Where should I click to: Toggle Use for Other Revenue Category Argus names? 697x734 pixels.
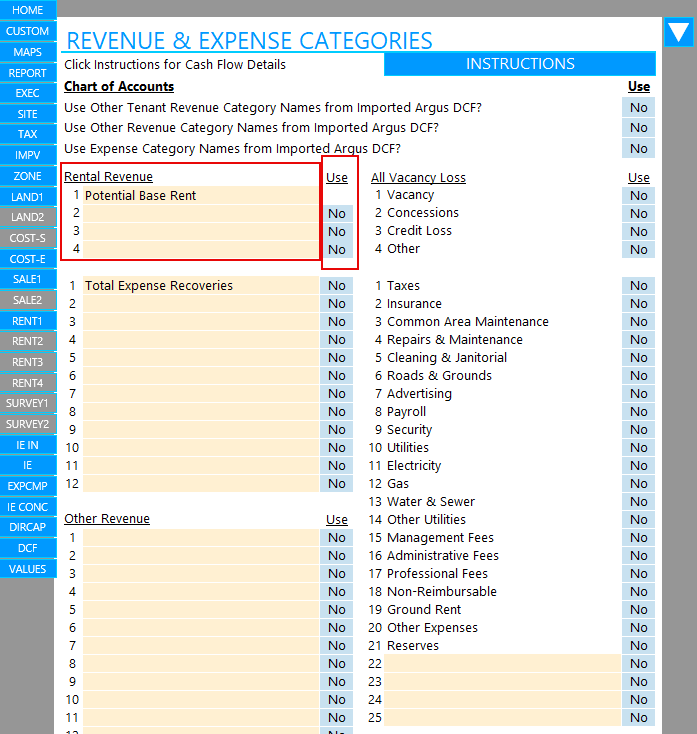[x=638, y=128]
